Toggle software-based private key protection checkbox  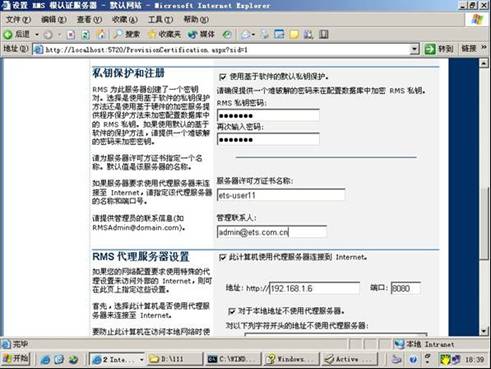pyautogui.click(x=223, y=77)
